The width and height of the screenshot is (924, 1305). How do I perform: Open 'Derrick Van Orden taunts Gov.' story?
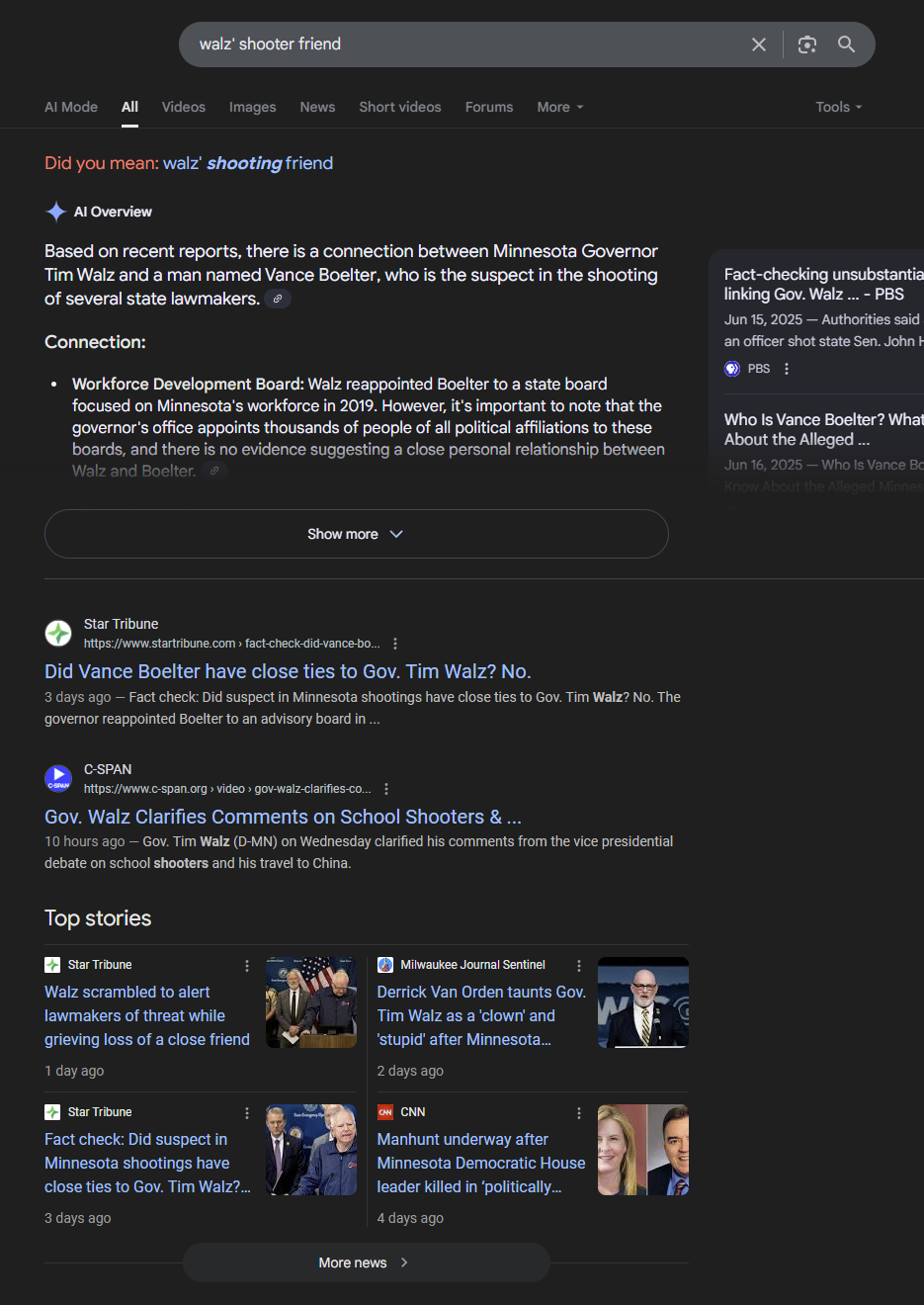coord(481,1015)
